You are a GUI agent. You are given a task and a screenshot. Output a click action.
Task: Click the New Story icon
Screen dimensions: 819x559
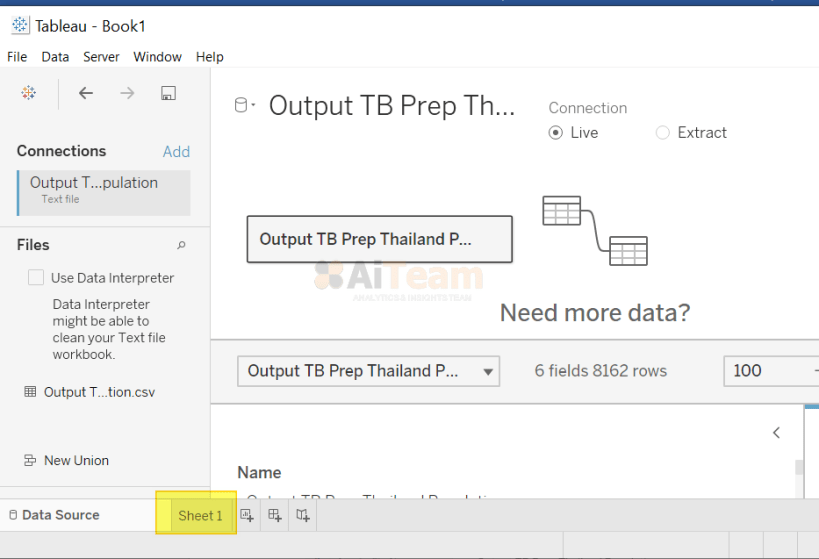303,515
